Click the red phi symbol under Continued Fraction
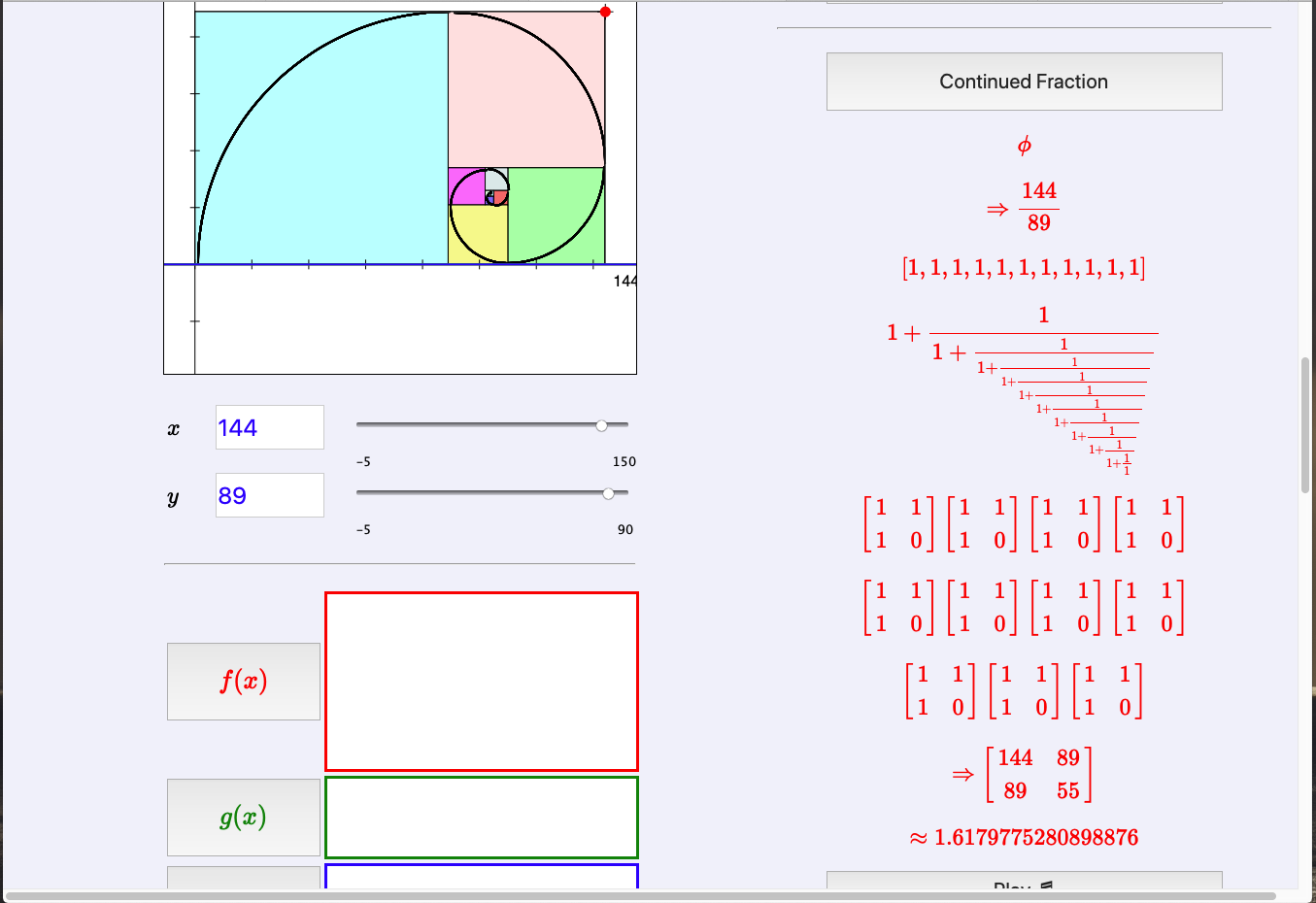This screenshot has height=903, width=1316. 1024,146
